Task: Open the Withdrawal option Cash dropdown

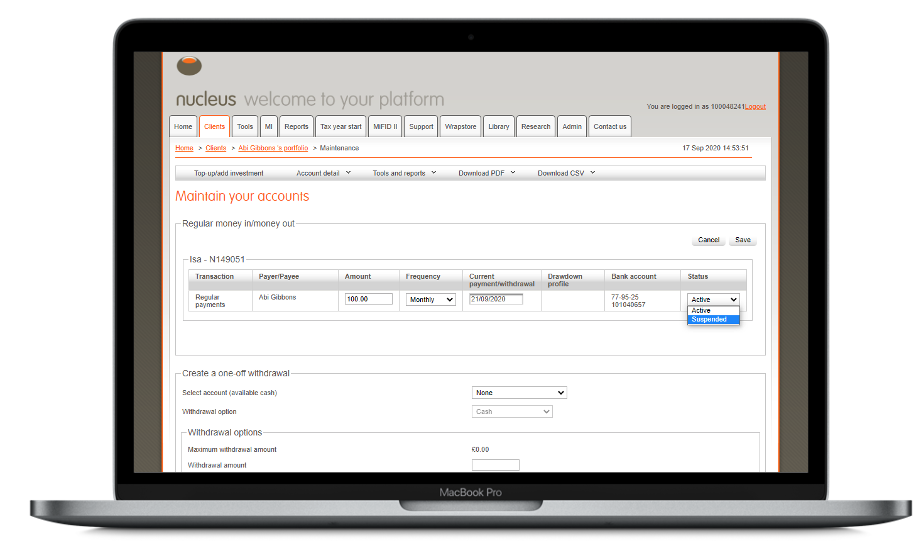Action: 512,411
